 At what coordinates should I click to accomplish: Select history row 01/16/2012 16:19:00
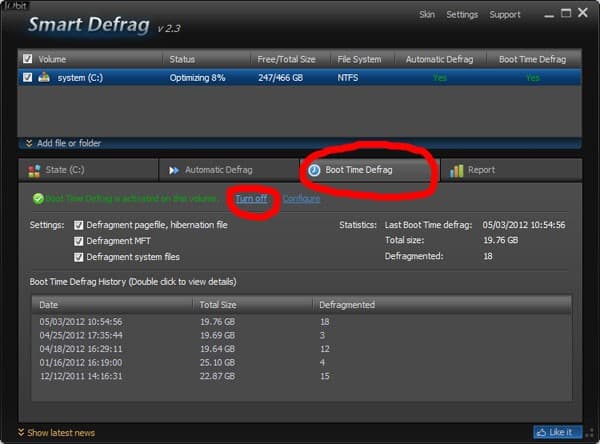click(302, 362)
